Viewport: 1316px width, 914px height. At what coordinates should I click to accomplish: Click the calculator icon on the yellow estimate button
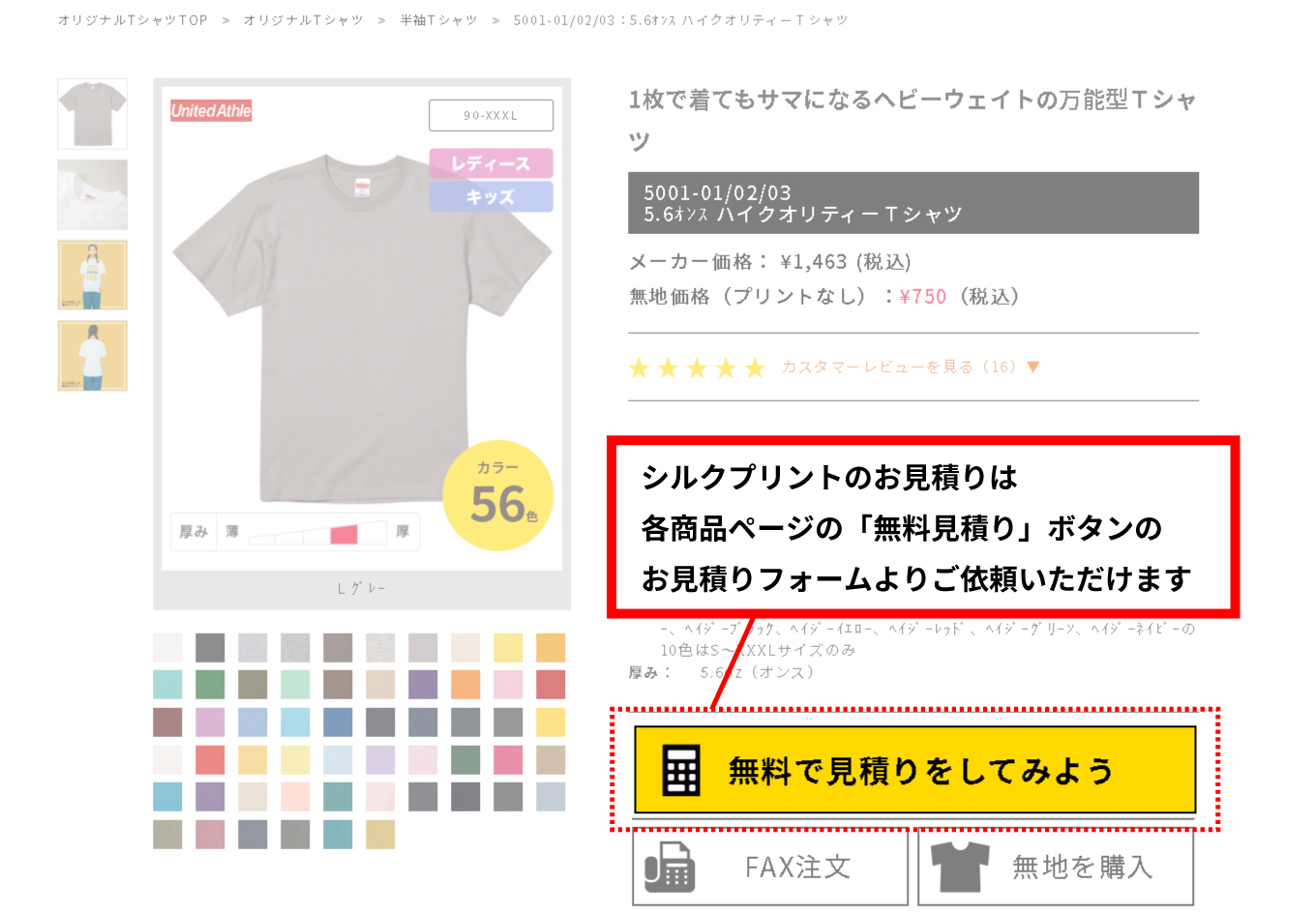(x=681, y=770)
